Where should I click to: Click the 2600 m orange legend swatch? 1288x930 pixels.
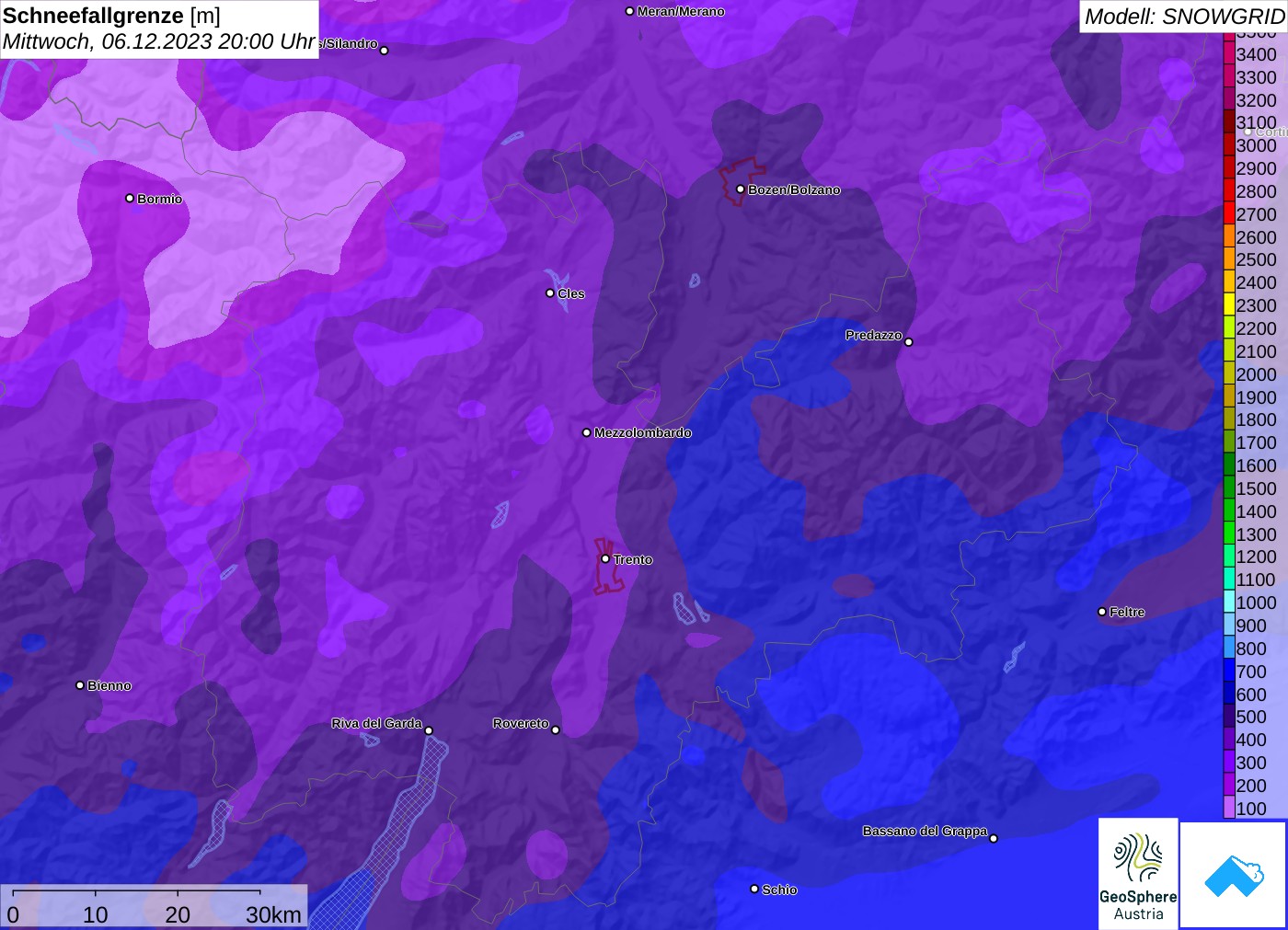pos(1229,236)
